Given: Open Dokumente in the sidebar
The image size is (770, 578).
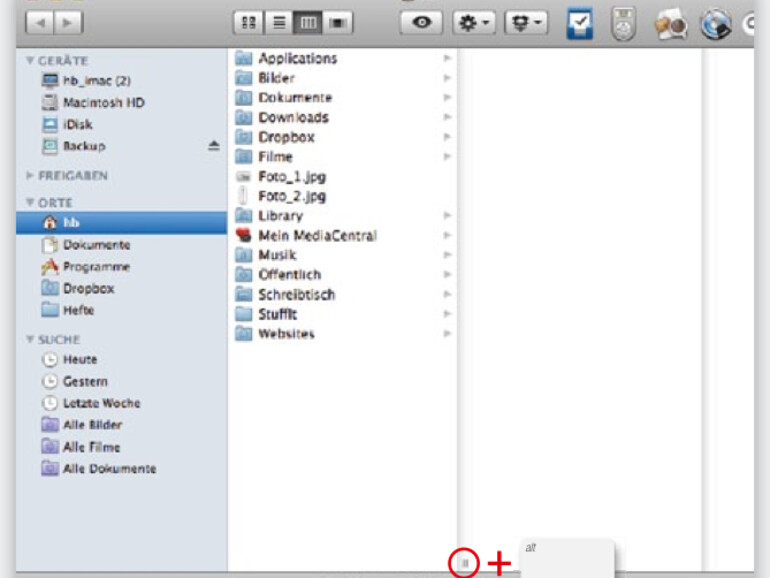Looking at the screenshot, I should point(121,245).
